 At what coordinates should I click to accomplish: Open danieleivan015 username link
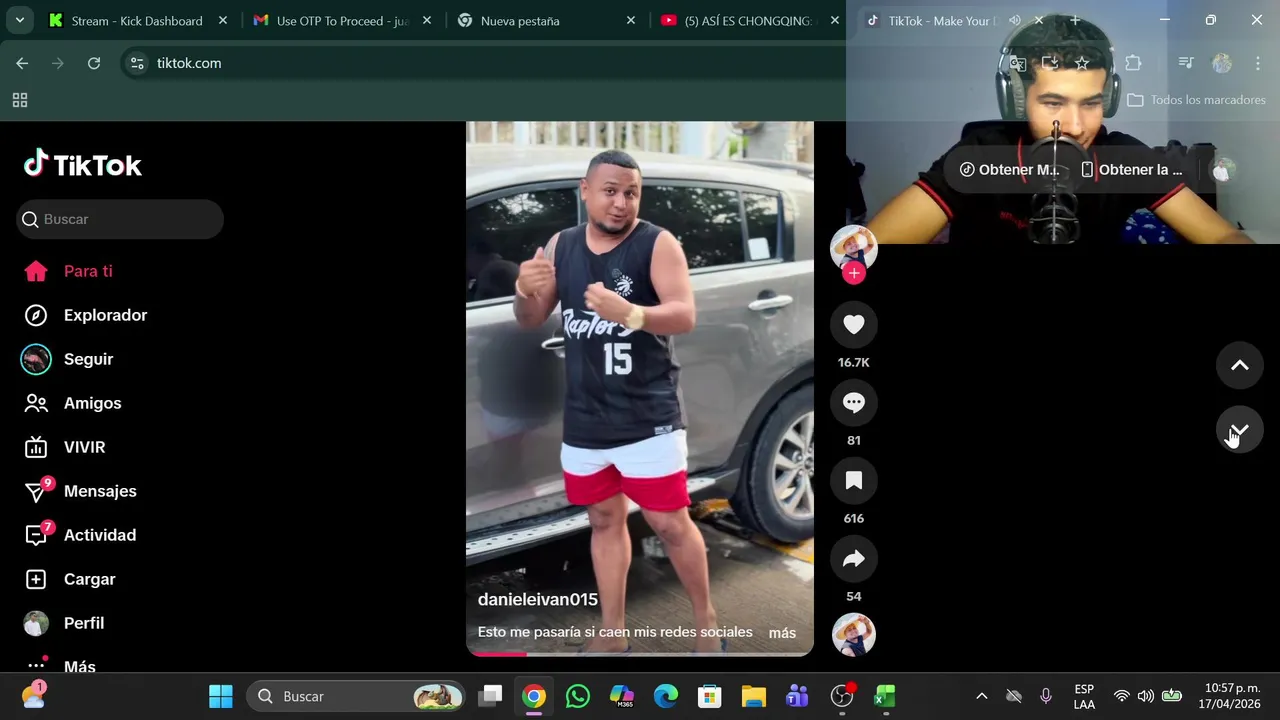coord(538,599)
